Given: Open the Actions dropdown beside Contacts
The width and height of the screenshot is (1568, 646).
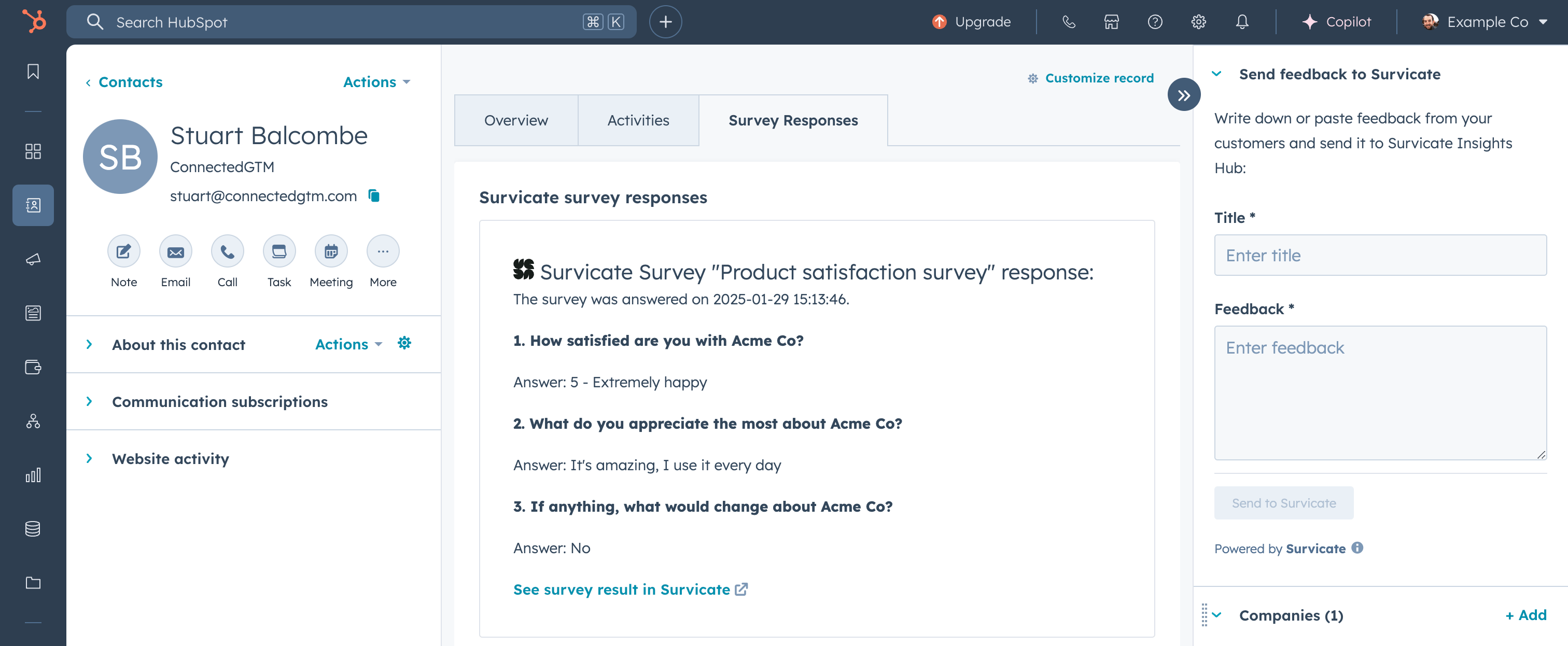Looking at the screenshot, I should click(376, 82).
